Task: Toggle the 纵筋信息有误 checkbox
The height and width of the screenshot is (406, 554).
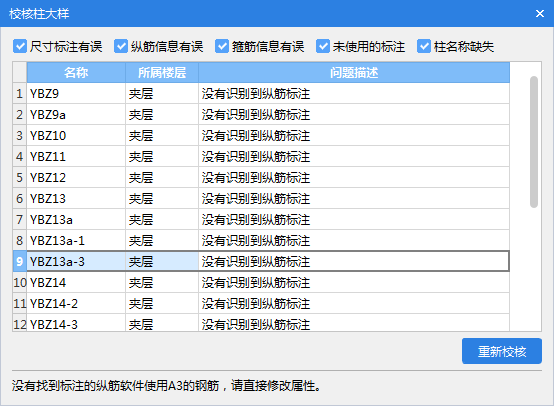Action: click(x=121, y=46)
